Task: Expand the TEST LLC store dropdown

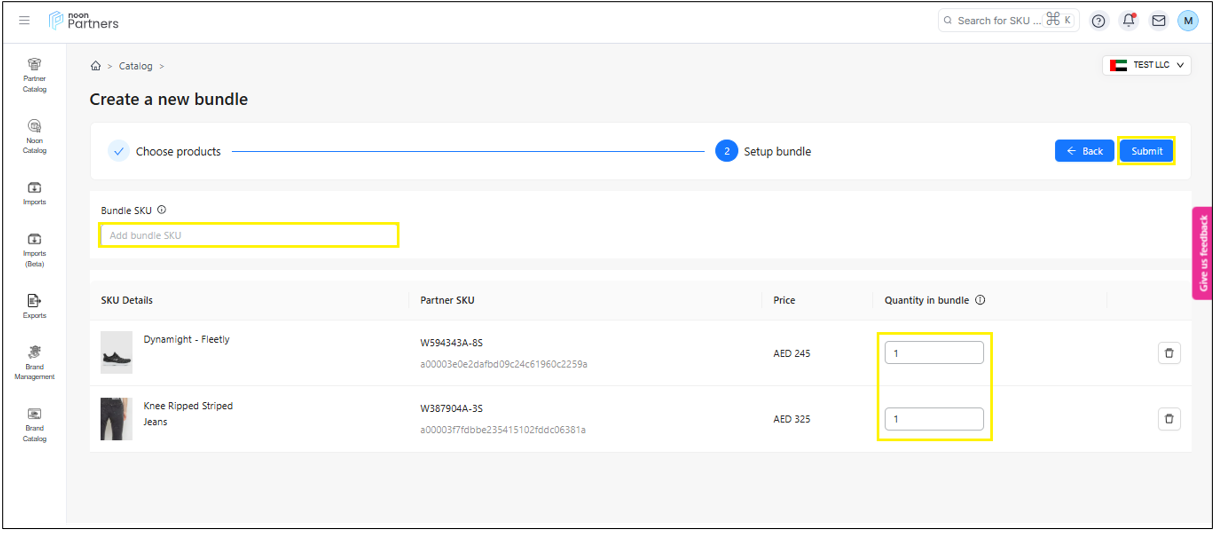Action: (1146, 65)
